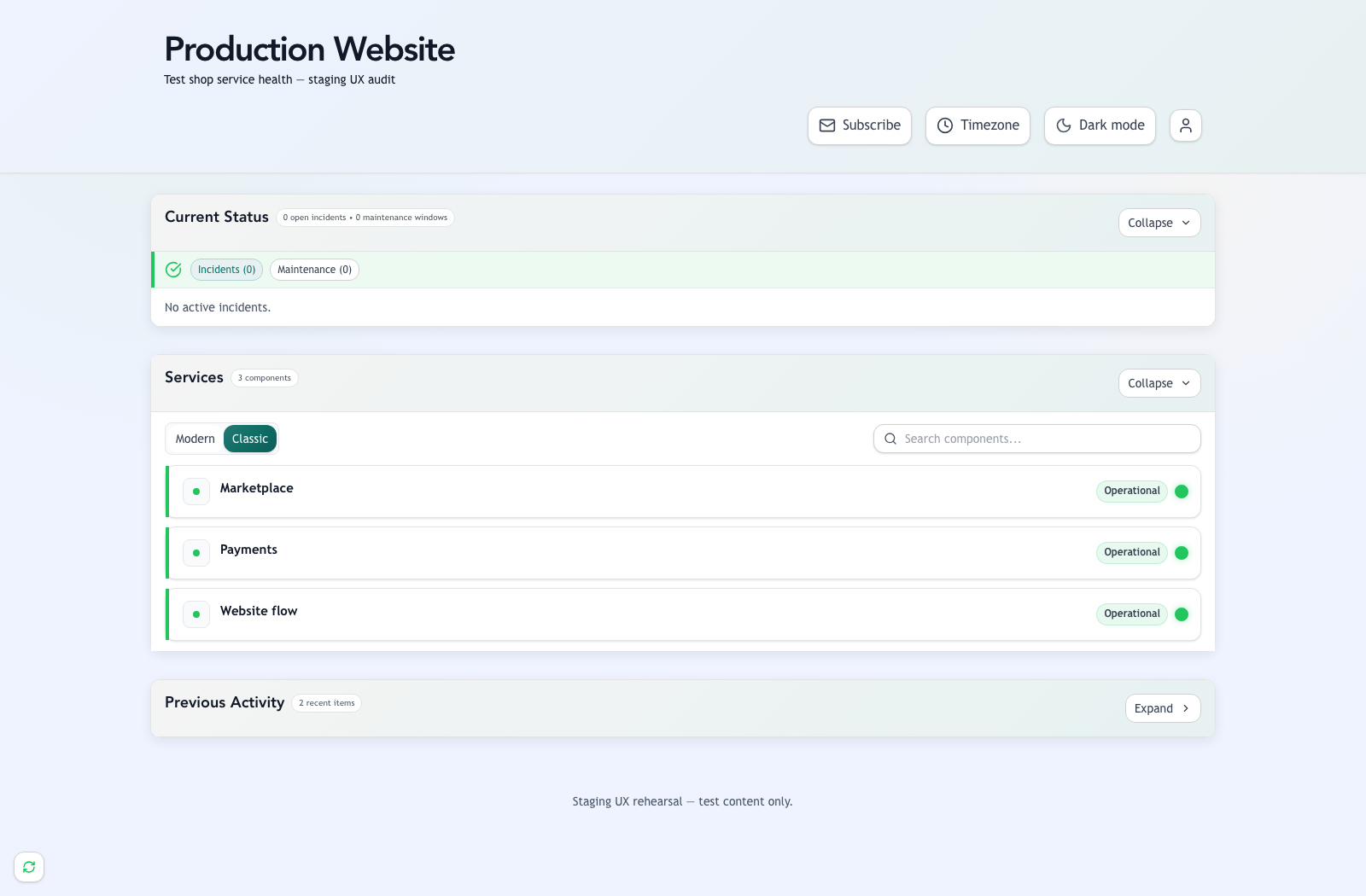Click the Operational badge for Website flow
This screenshot has width=1366, height=896.
(1132, 614)
